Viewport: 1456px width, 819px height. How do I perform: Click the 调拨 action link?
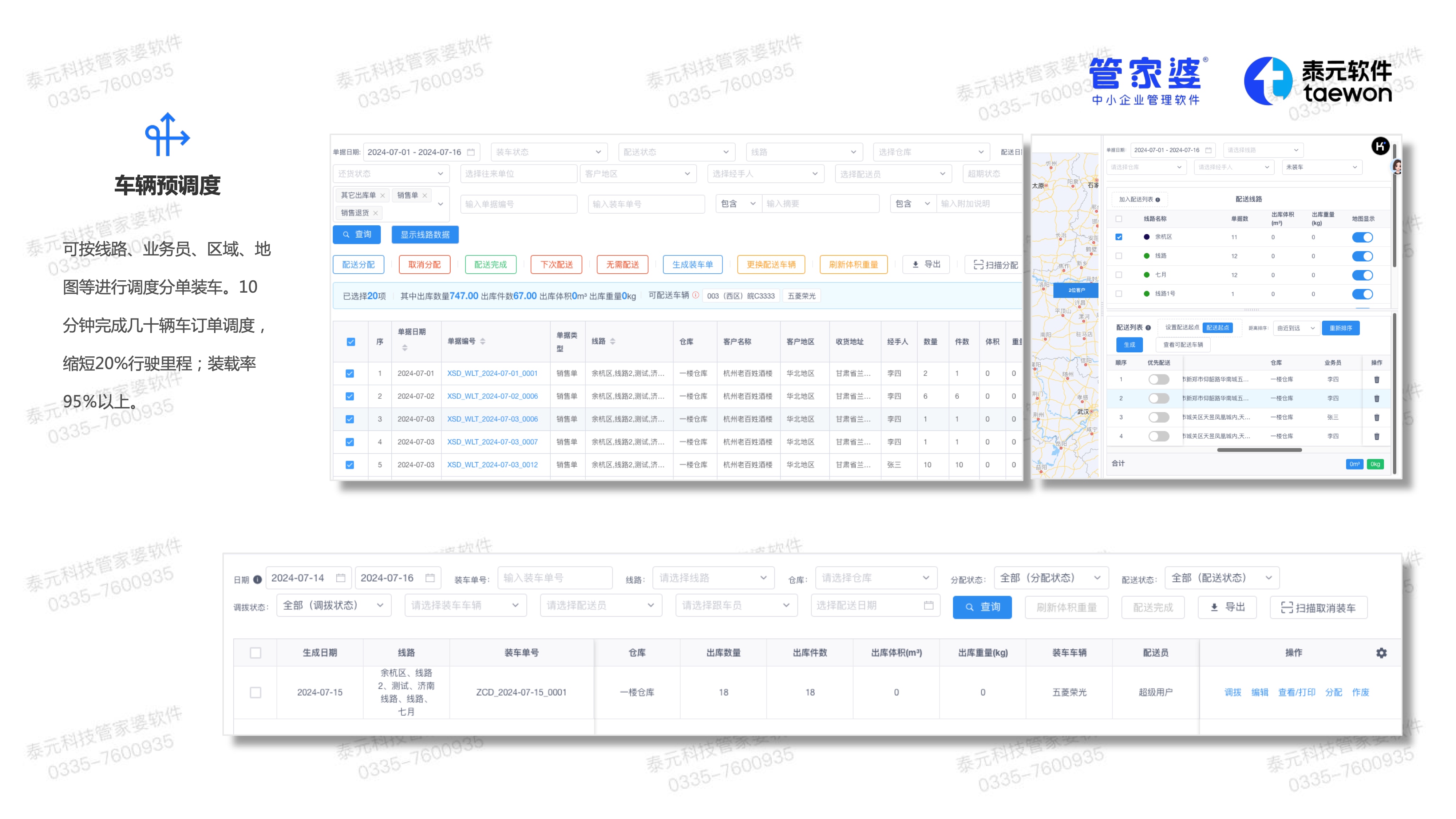tap(1232, 692)
